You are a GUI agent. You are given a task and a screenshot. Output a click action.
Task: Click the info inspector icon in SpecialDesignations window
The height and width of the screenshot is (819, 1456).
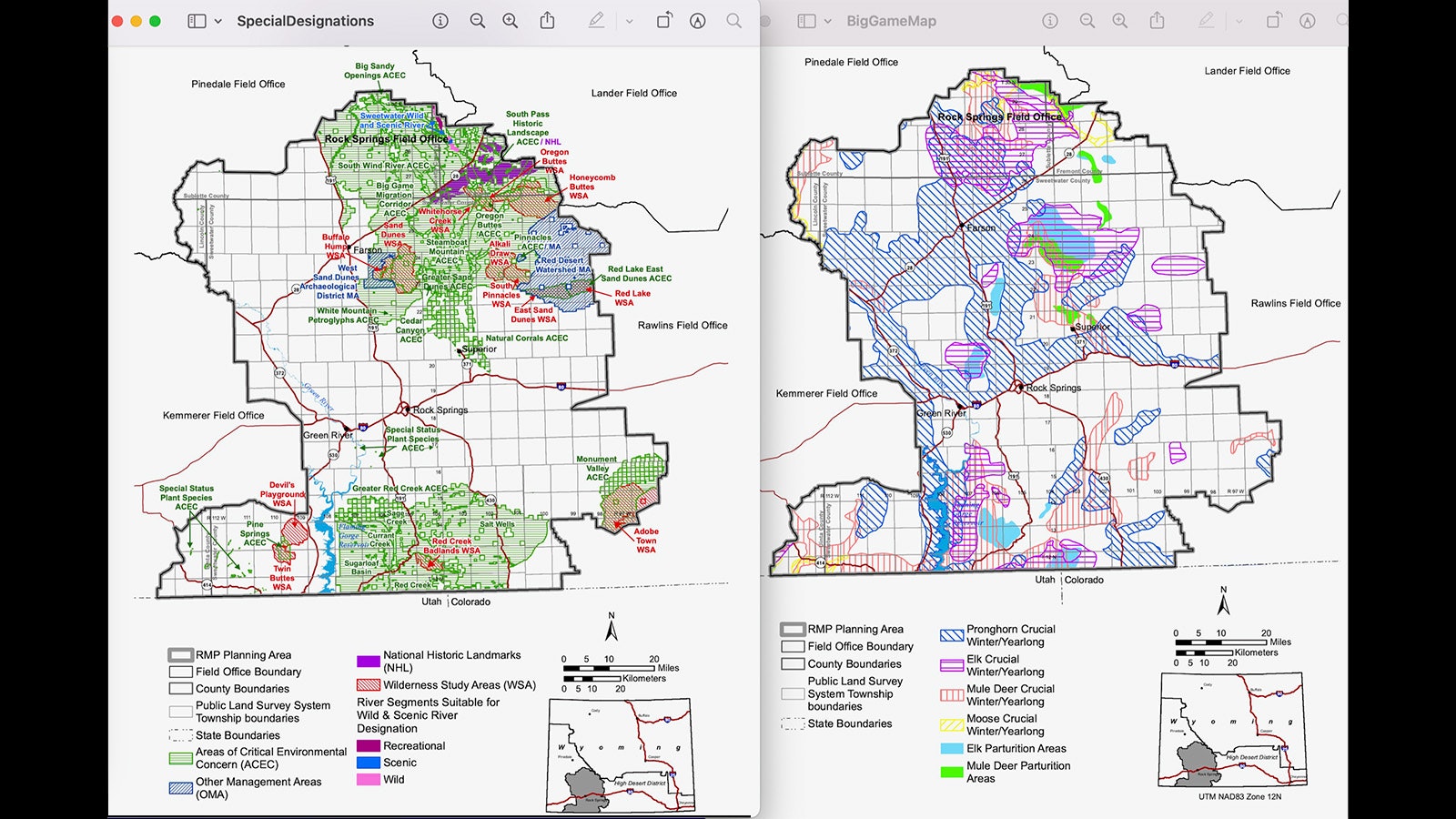[x=440, y=21]
